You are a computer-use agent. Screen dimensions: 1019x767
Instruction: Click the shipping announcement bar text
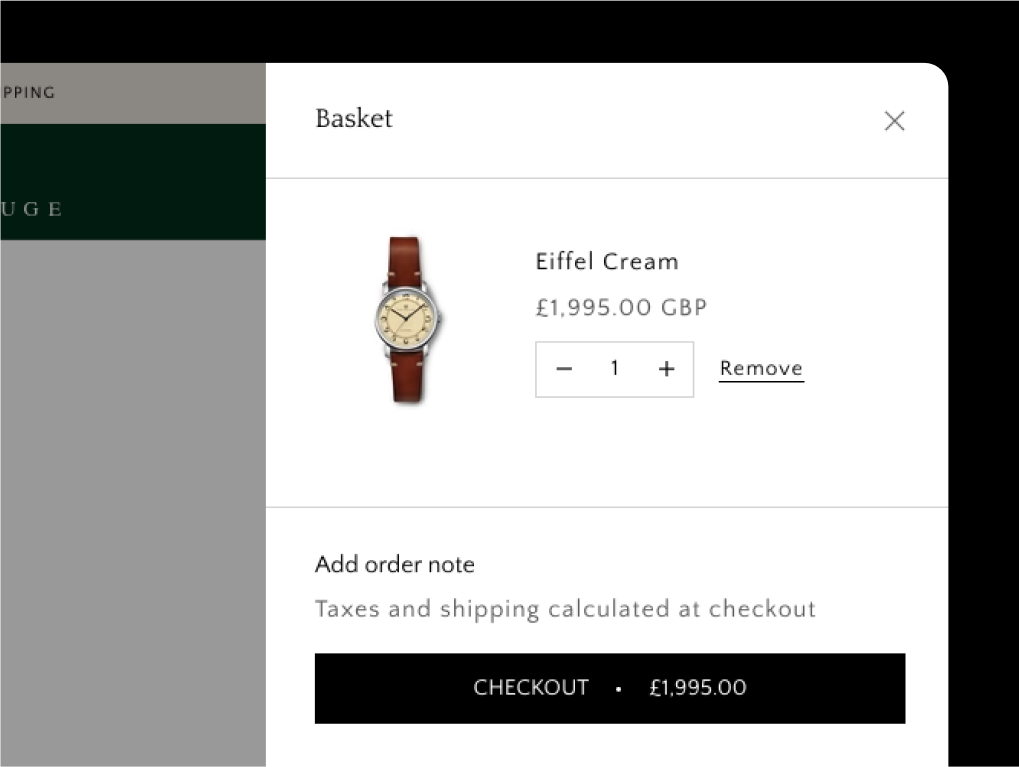28,93
